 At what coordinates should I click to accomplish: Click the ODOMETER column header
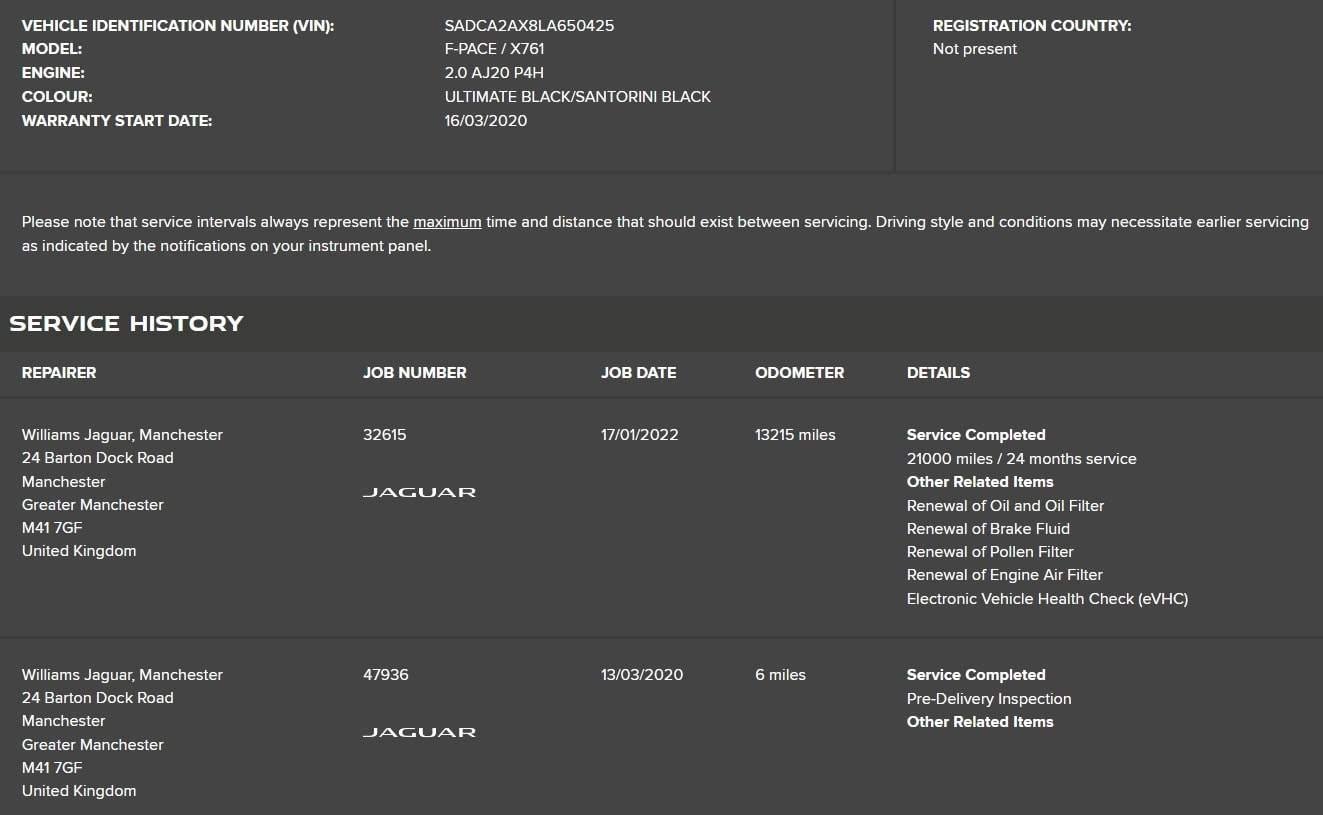(799, 372)
